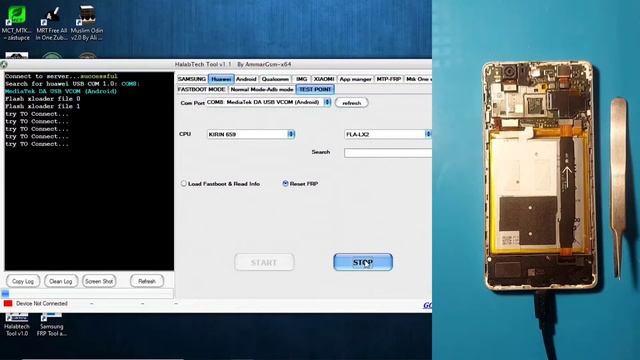
Task: Select the Normal Mode-Adb mode sub-tab
Action: pos(262,89)
